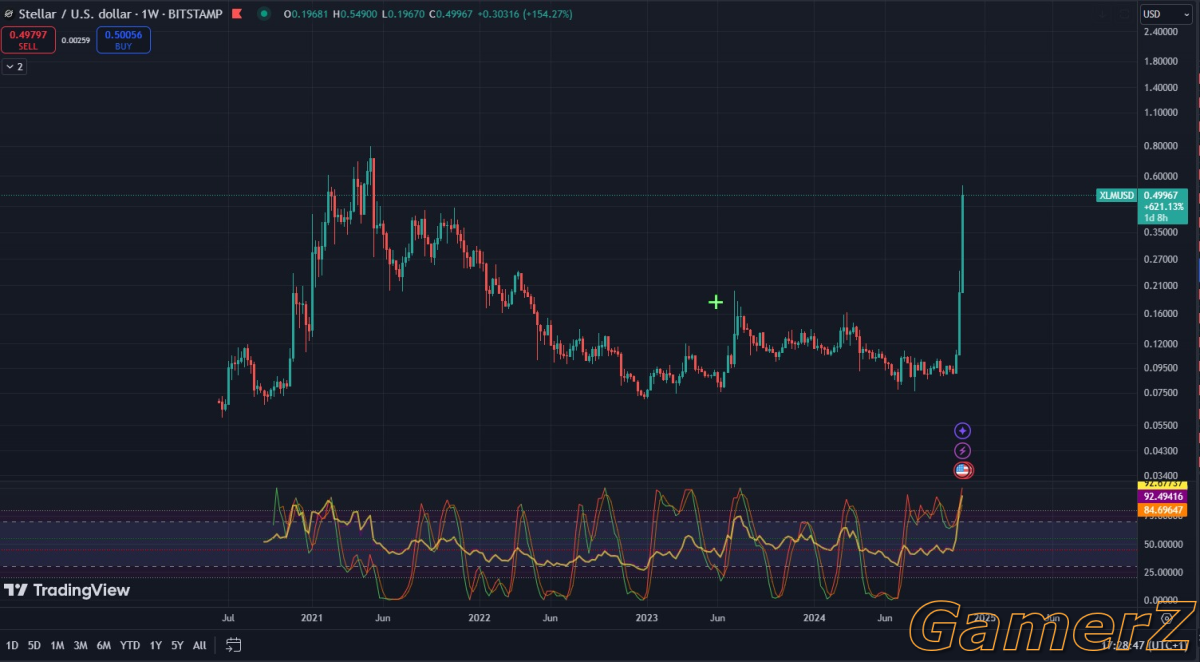This screenshot has height=662, width=1200.
Task: Open the purple lightning bolt event marker
Action: coord(962,451)
